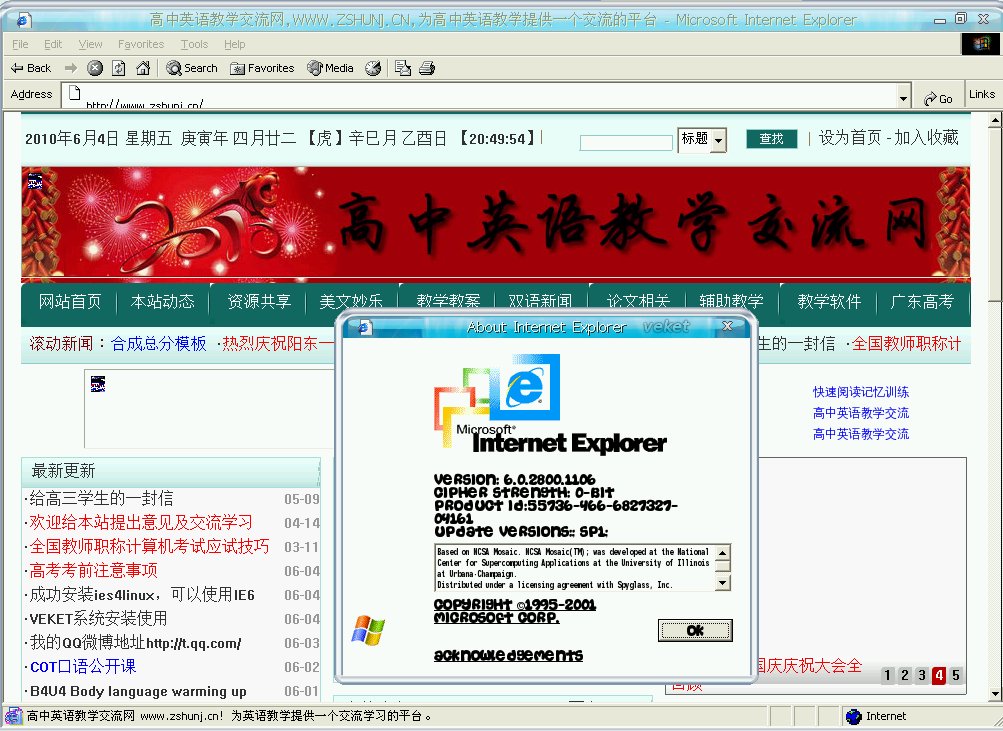1003x731 pixels.
Task: Click the green 查找 search button
Action: (x=771, y=138)
